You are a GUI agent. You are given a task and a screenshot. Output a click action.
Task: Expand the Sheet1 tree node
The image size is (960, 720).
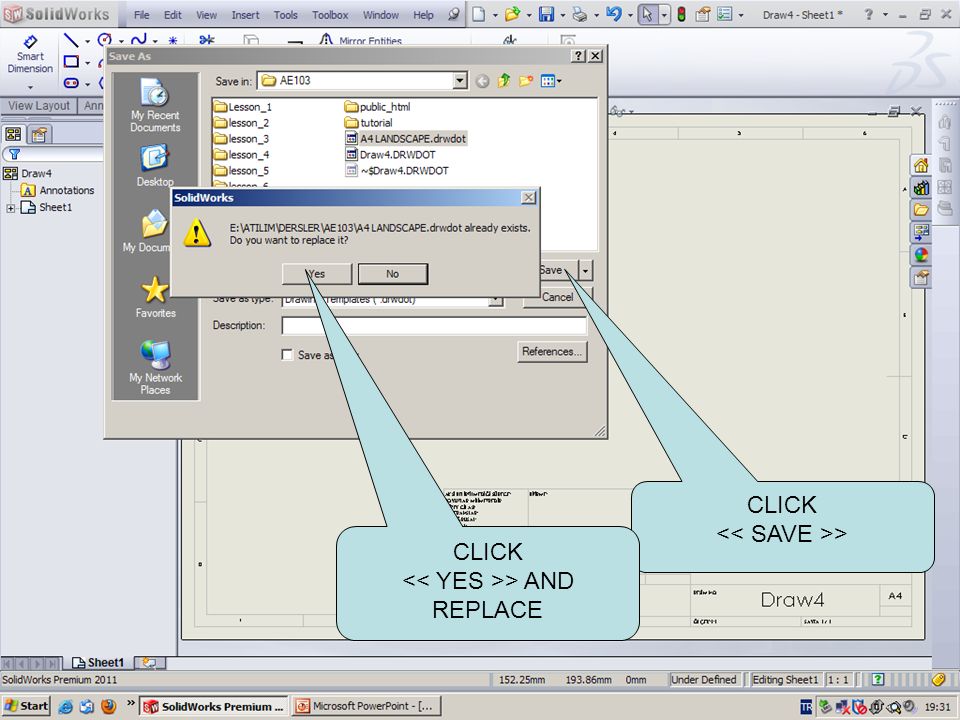point(10,208)
